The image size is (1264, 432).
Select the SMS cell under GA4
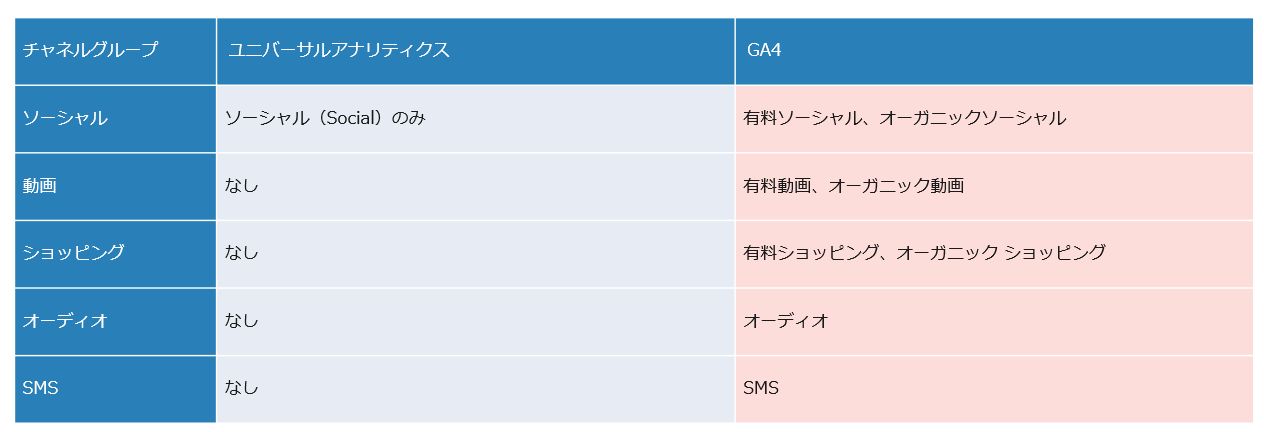click(x=761, y=388)
